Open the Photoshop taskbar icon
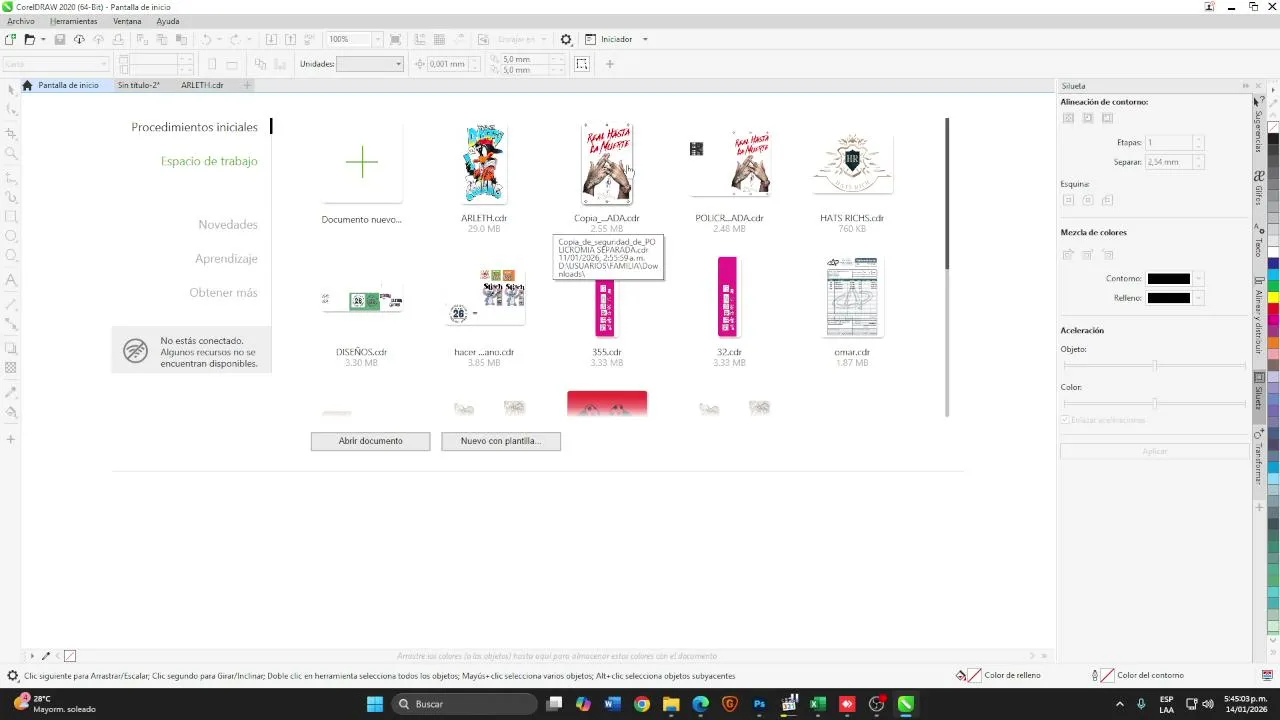 click(759, 704)
